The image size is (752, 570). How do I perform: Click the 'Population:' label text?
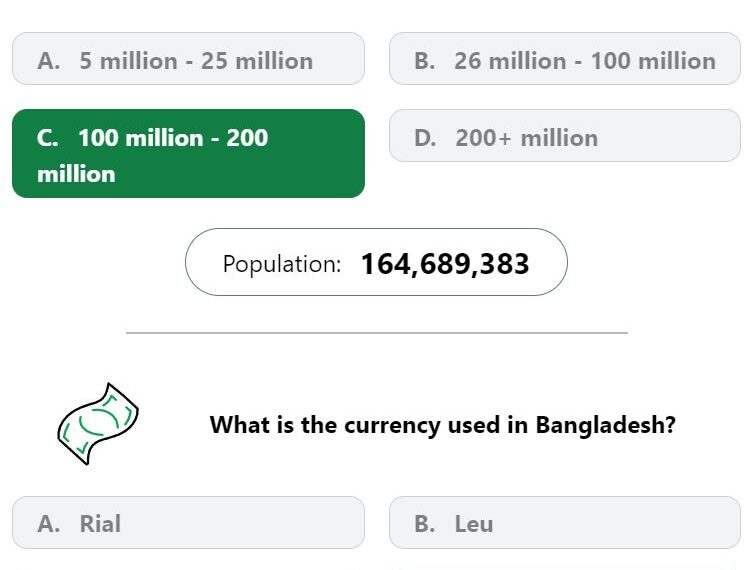tap(282, 264)
